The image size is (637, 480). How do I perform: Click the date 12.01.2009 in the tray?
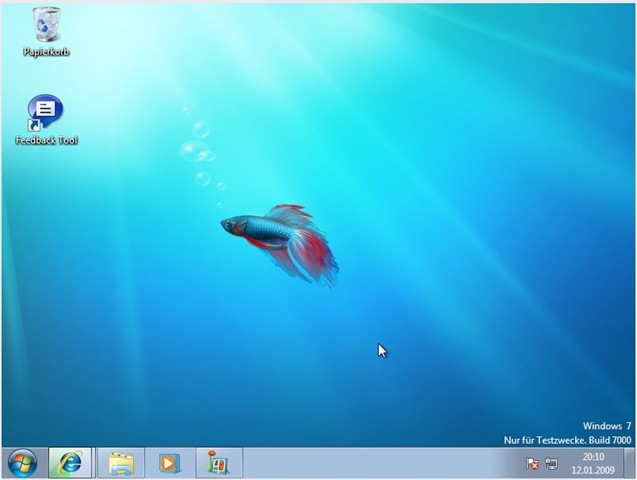pos(593,470)
